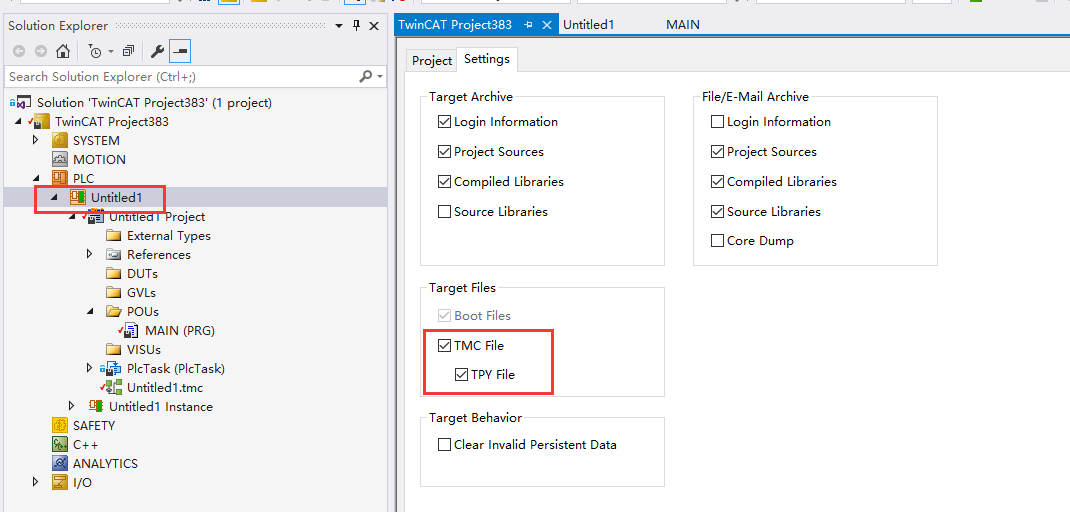This screenshot has height=512, width=1070.
Task: Expand the PlcTask (PlcTask) node
Action: coord(89,369)
